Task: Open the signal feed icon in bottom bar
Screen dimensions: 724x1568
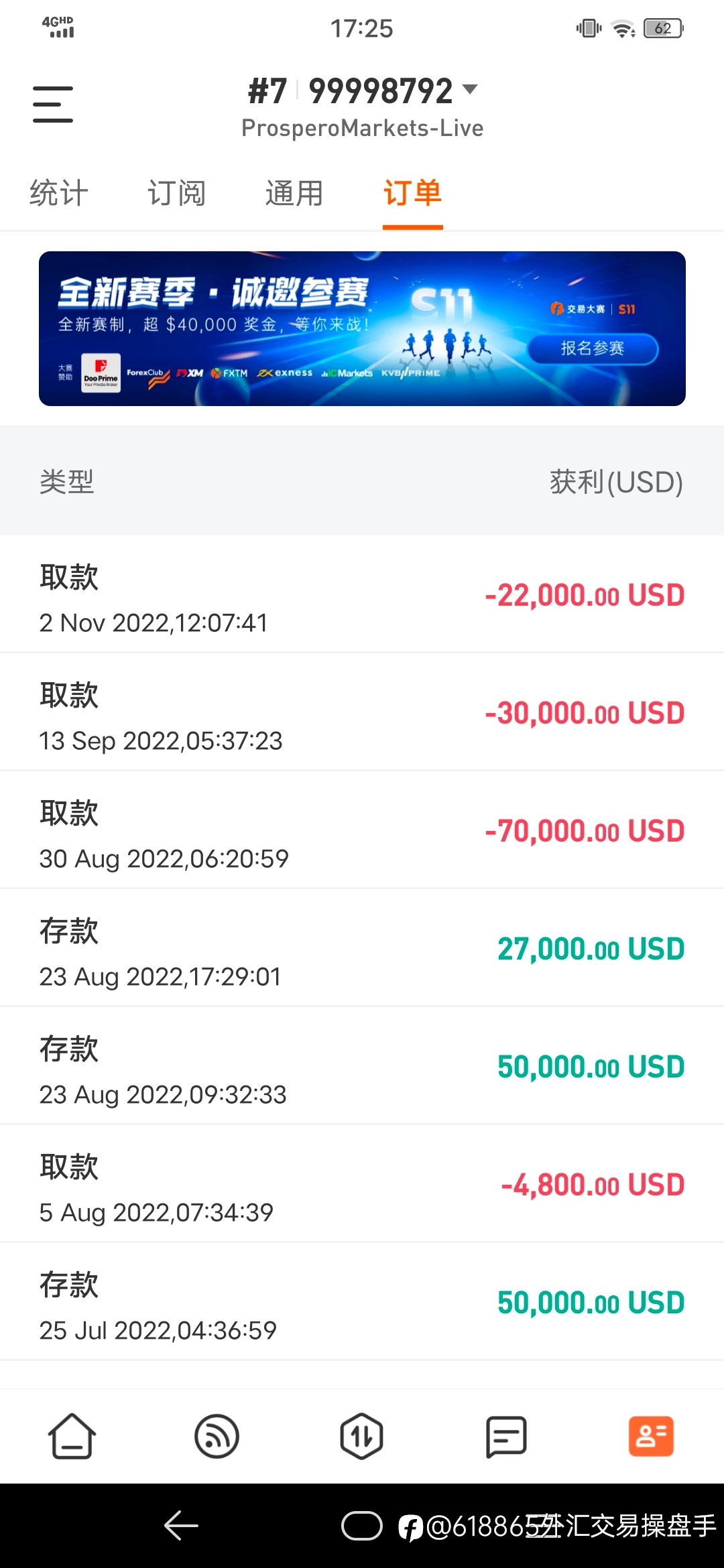Action: click(x=217, y=1436)
